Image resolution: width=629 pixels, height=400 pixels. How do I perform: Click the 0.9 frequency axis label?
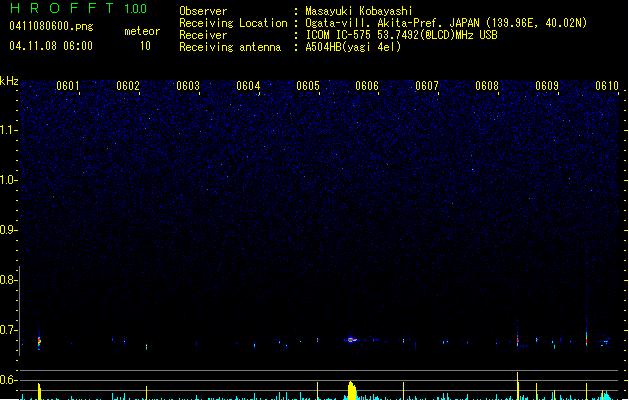pos(9,230)
